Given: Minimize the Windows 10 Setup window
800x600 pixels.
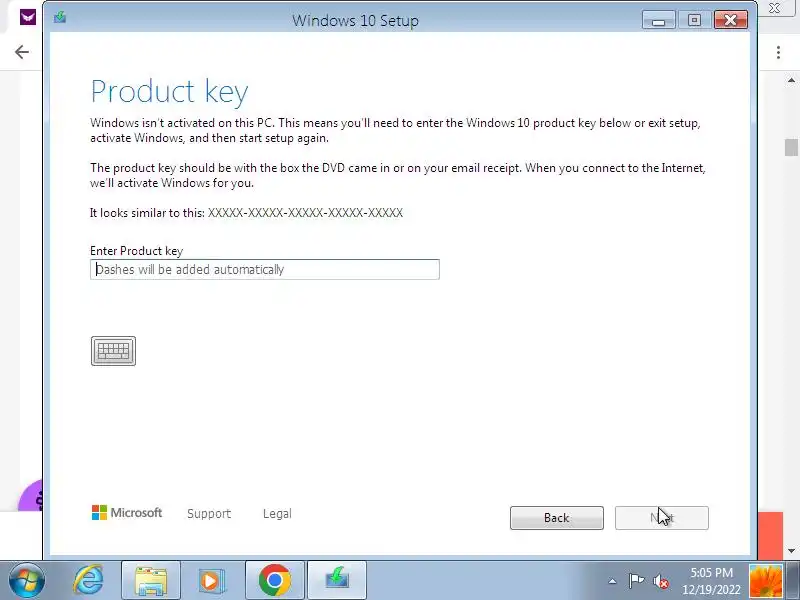Looking at the screenshot, I should coord(659,20).
